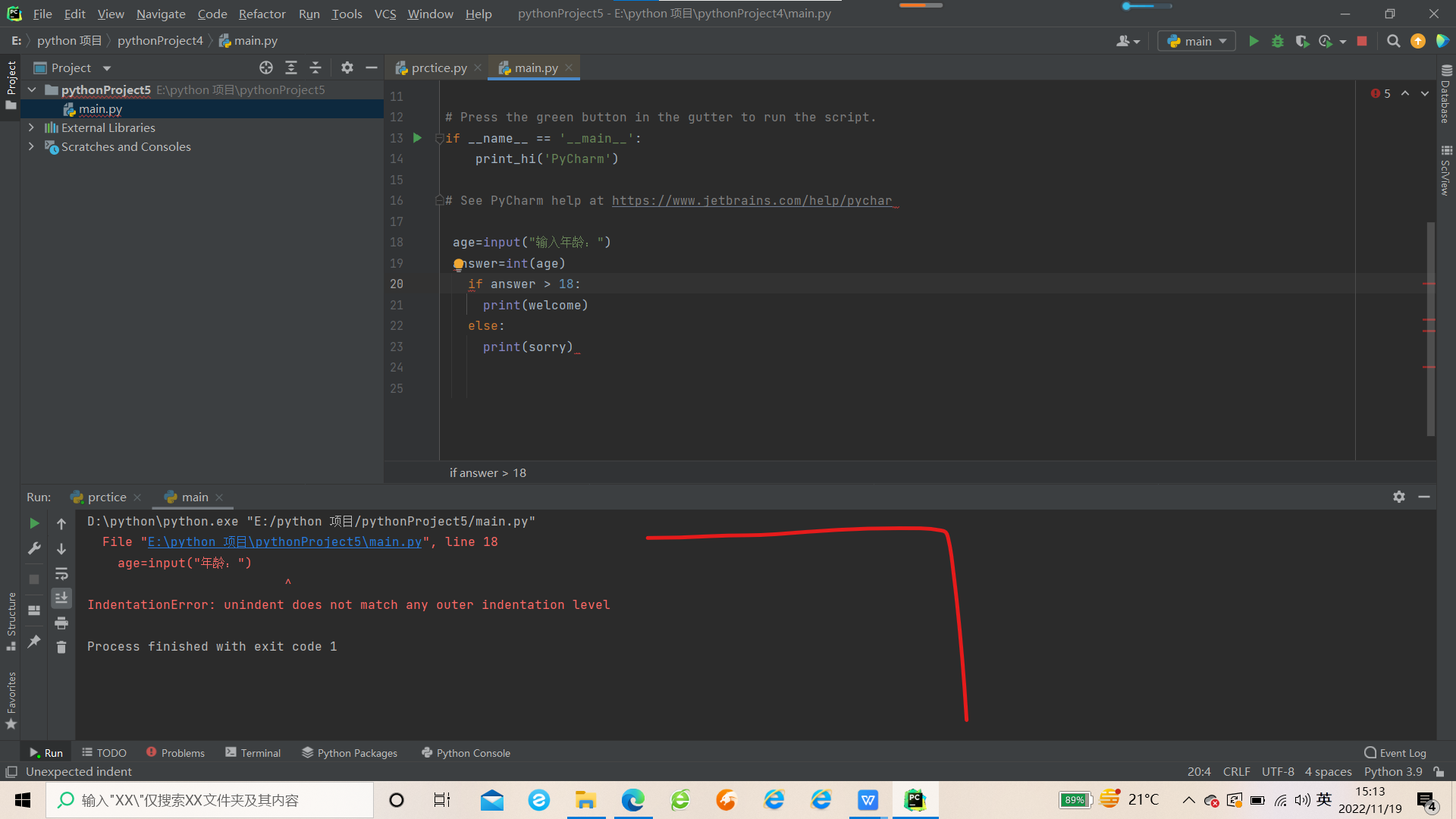Image resolution: width=1456 pixels, height=819 pixels.
Task: Print the console output using the printer icon
Action: click(61, 623)
